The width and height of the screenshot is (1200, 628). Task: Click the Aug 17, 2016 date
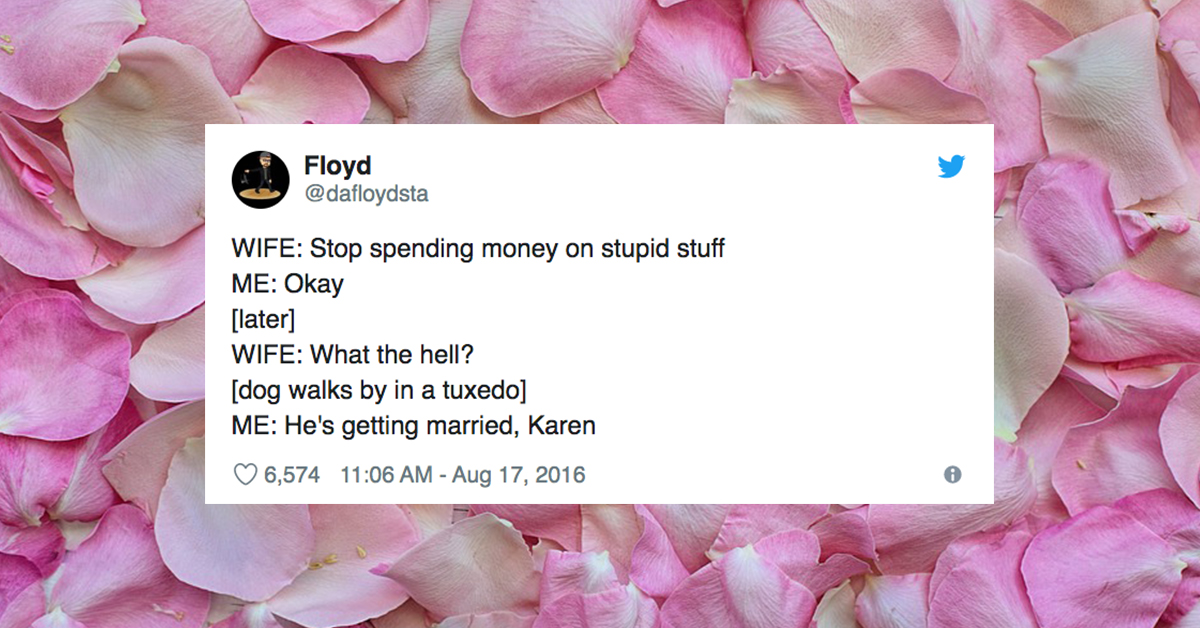(x=518, y=475)
